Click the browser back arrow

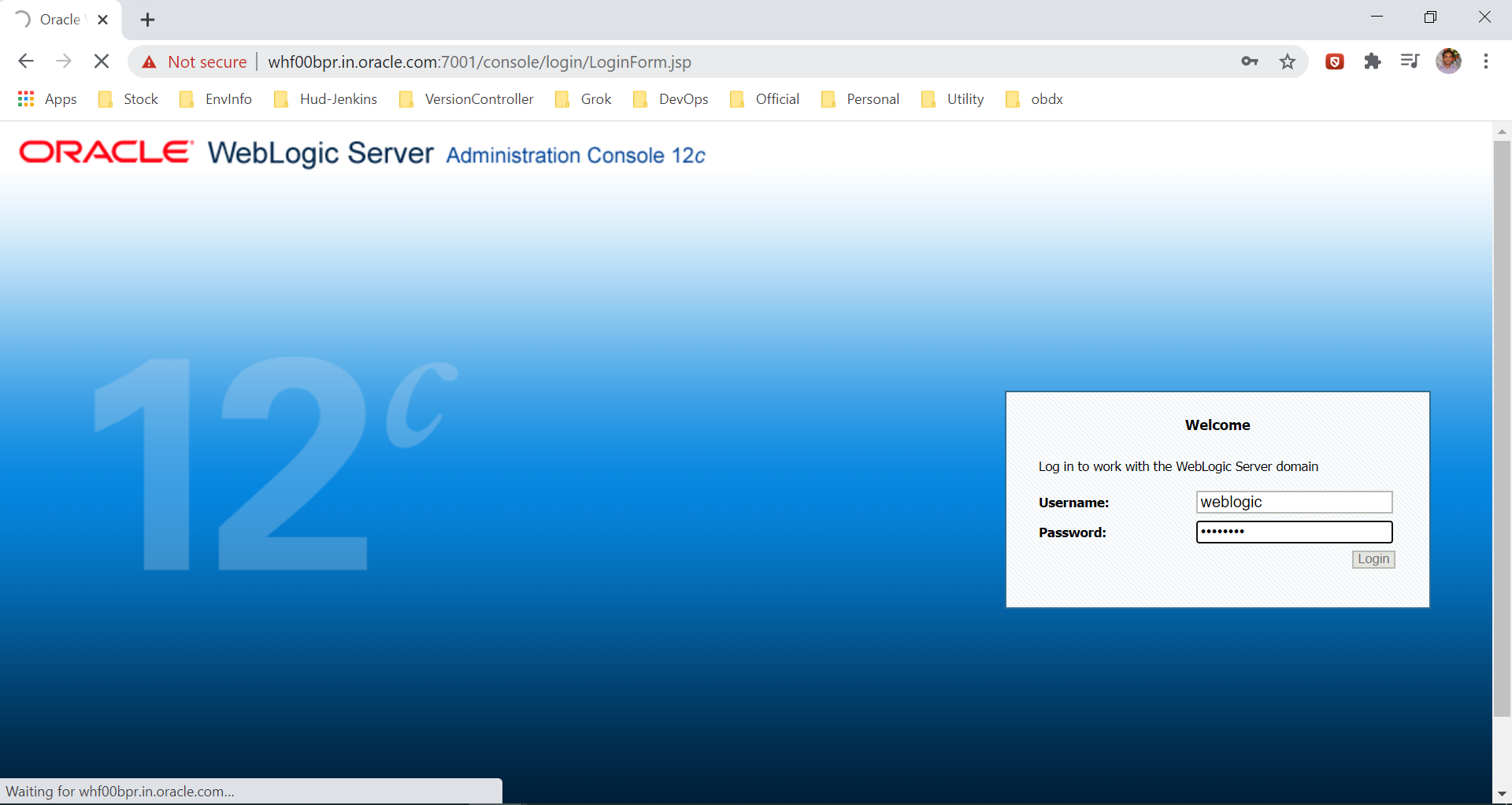[x=26, y=61]
